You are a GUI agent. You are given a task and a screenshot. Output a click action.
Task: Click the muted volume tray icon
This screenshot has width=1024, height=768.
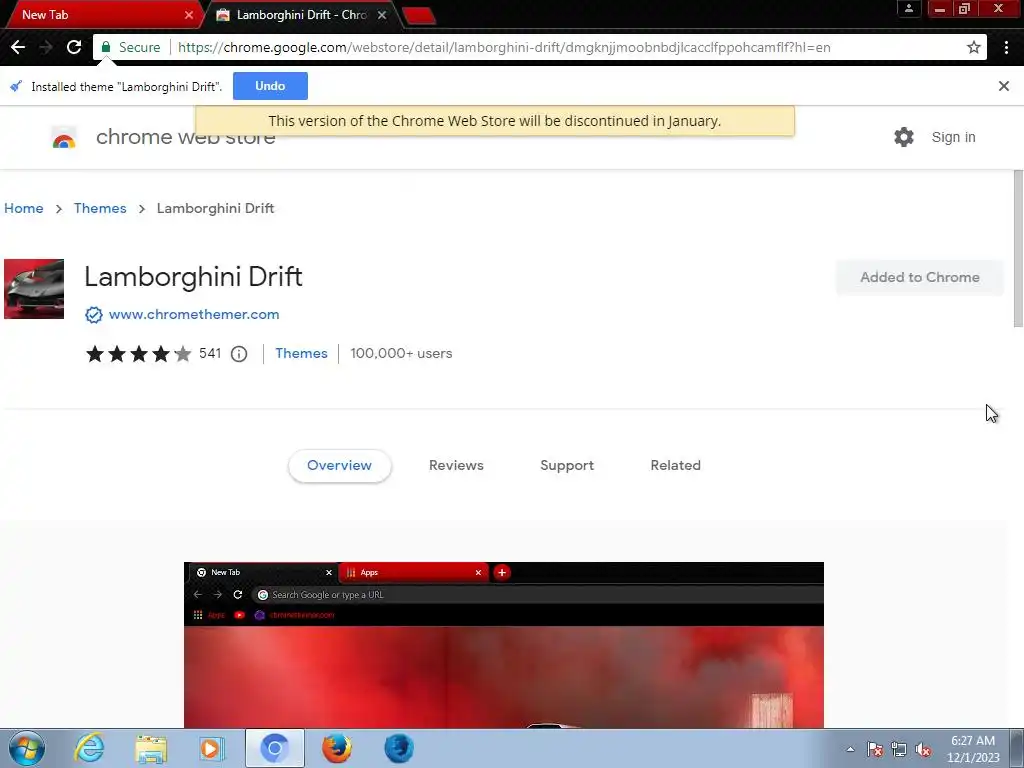[923, 749]
